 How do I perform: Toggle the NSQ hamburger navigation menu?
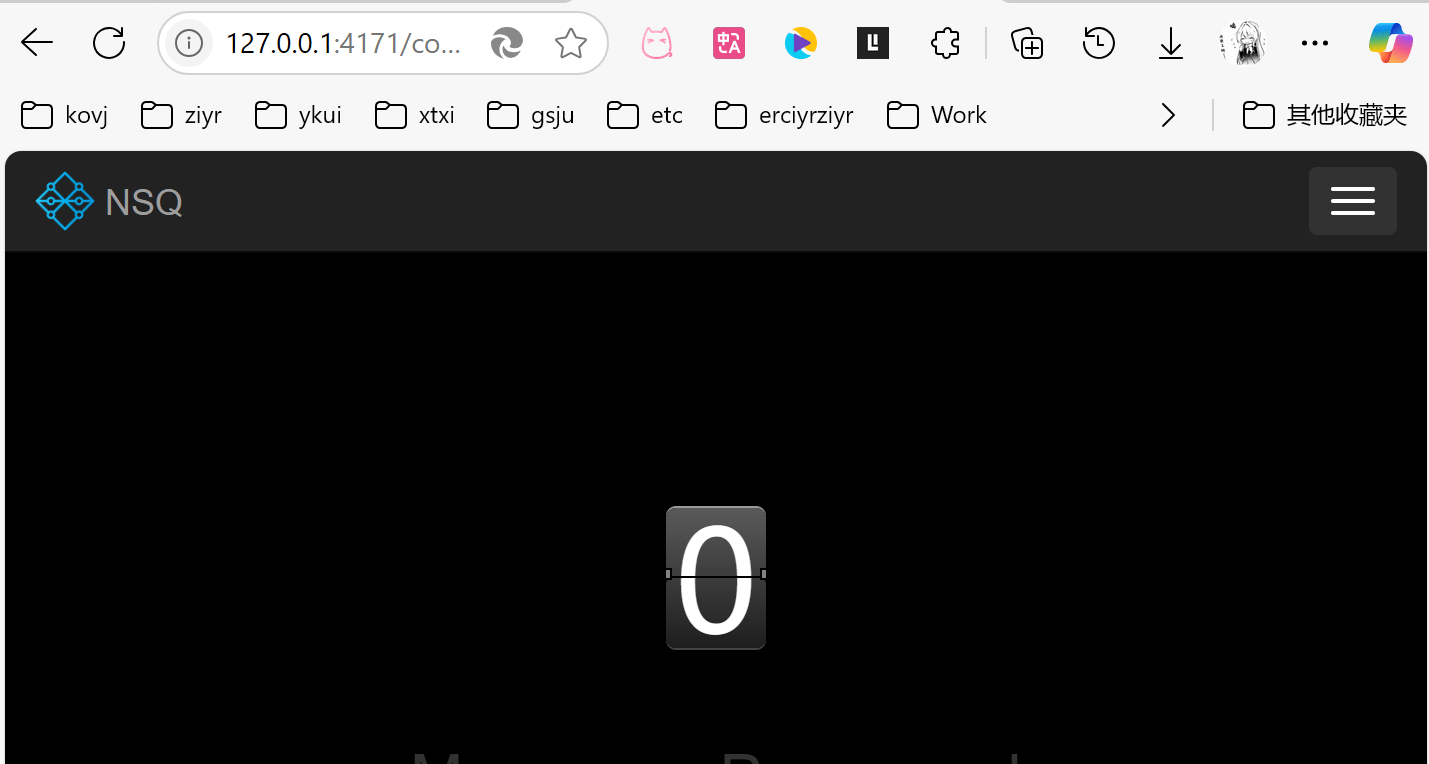coord(1353,201)
